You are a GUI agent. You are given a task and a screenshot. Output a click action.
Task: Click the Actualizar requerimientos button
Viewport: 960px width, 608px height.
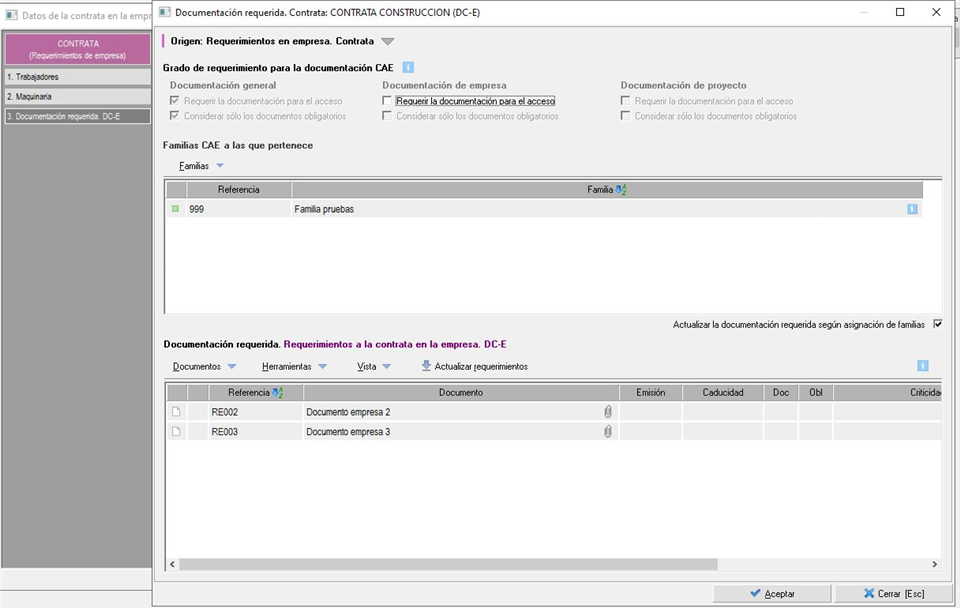click(474, 367)
